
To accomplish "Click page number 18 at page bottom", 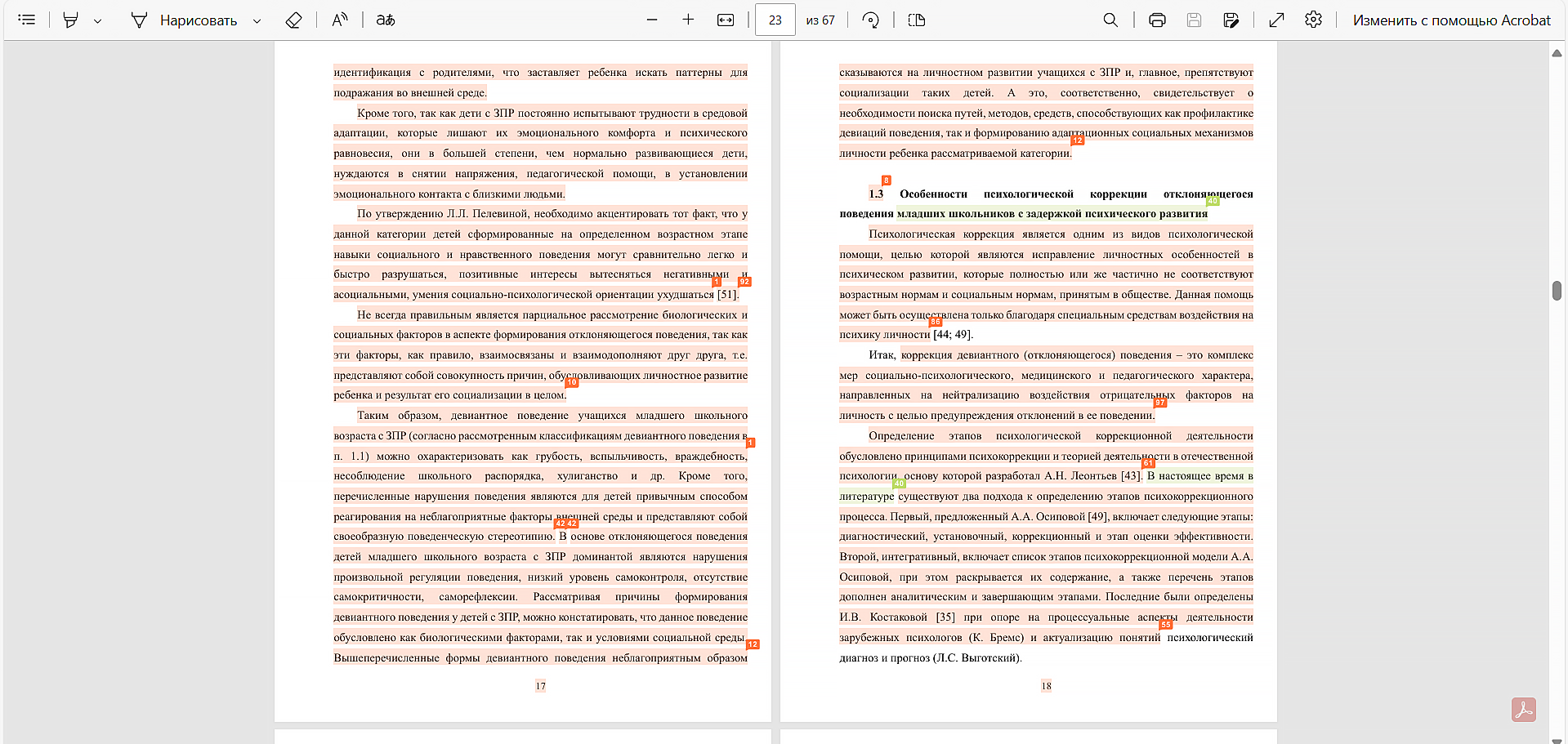I will coord(1046,686).
